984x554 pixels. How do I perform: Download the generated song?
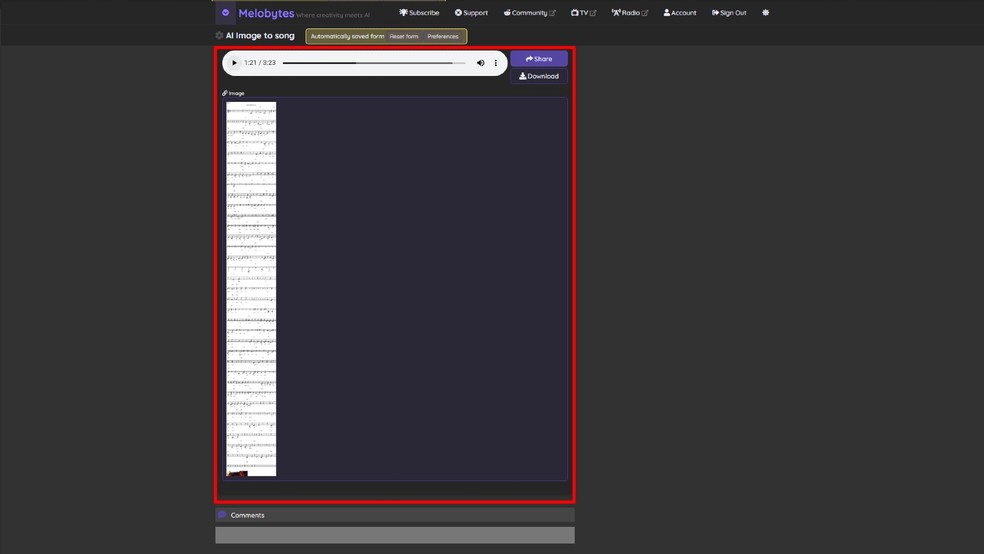coord(539,76)
